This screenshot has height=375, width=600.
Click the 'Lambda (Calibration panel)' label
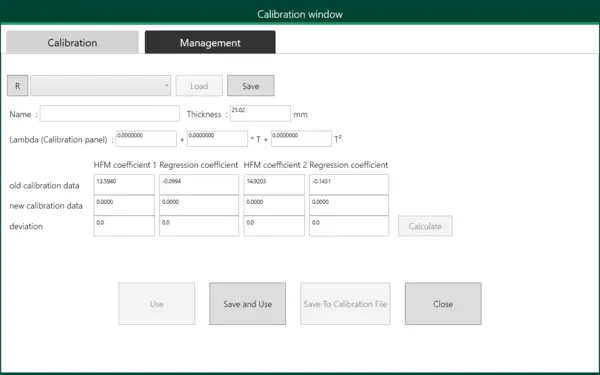[58, 140]
